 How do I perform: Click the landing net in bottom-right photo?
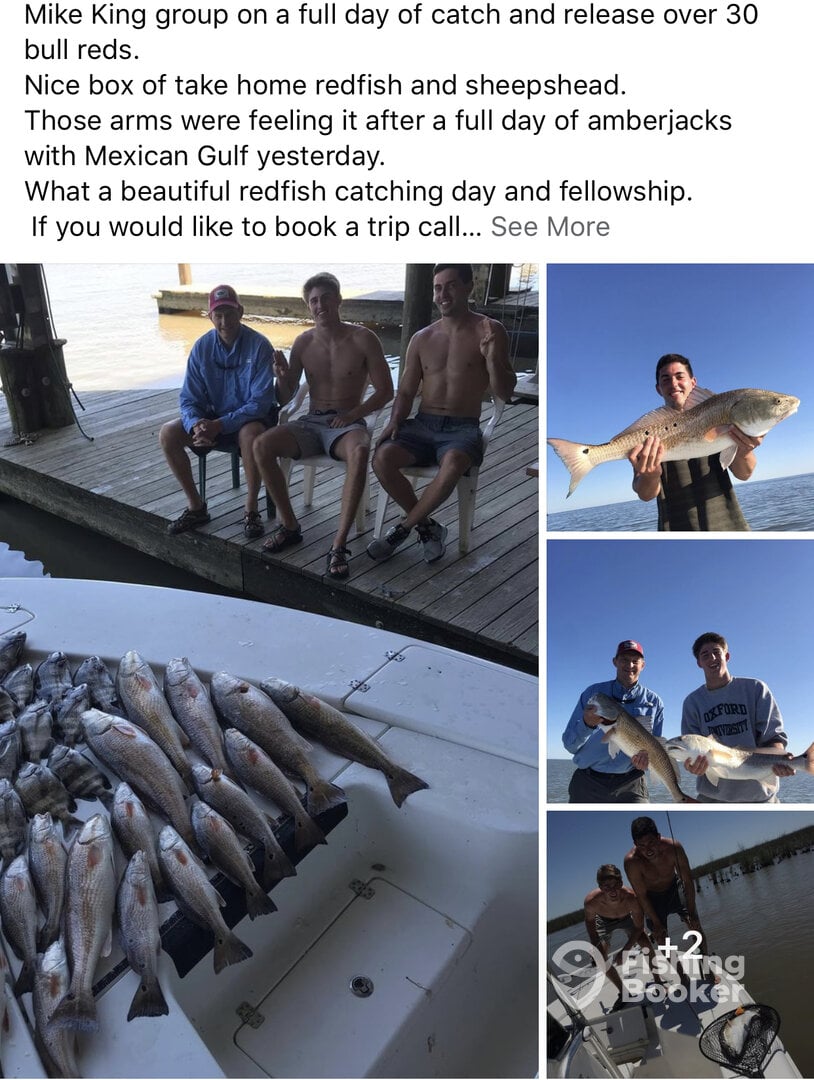point(740,1041)
